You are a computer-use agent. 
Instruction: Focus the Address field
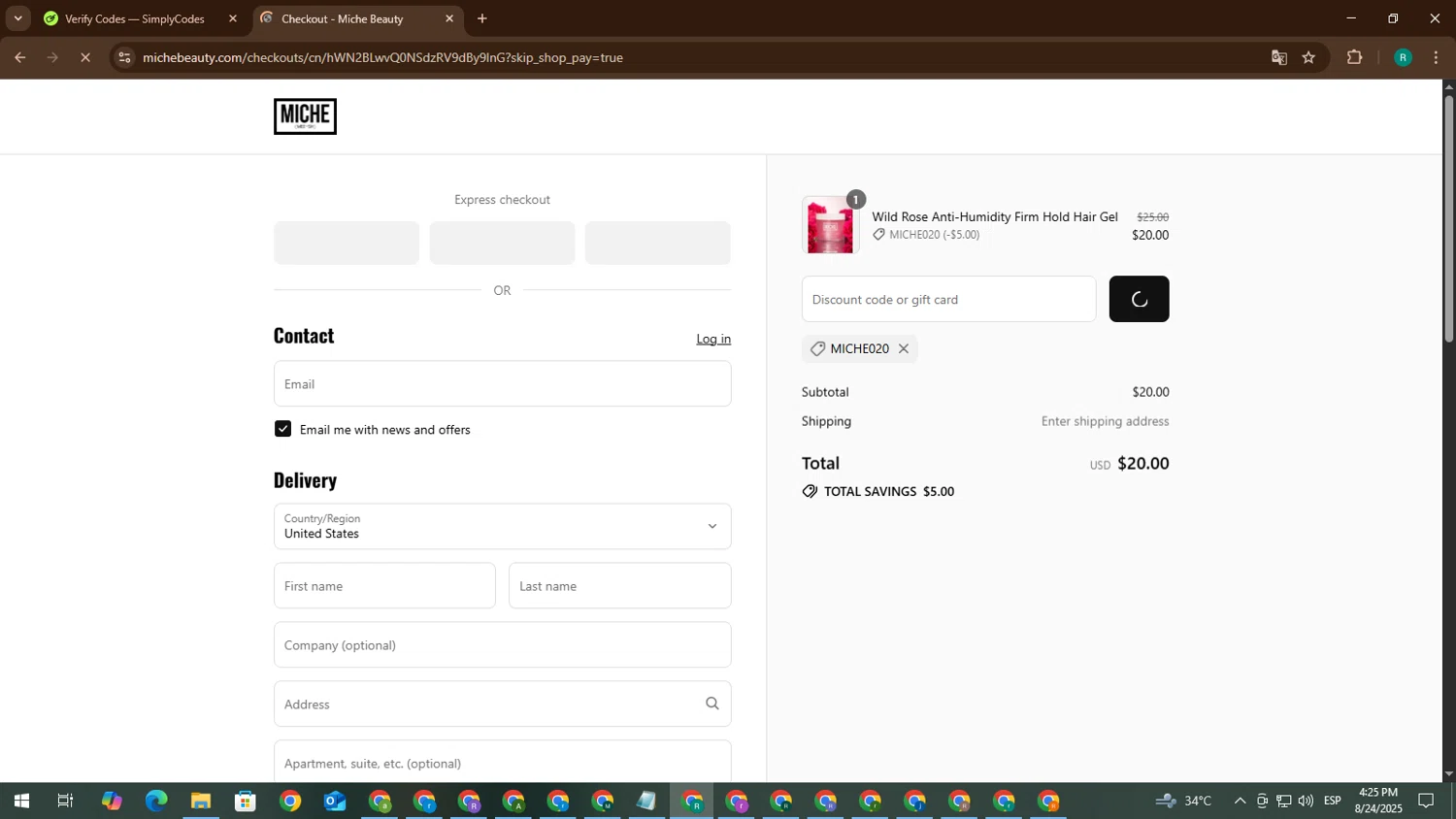click(x=502, y=704)
